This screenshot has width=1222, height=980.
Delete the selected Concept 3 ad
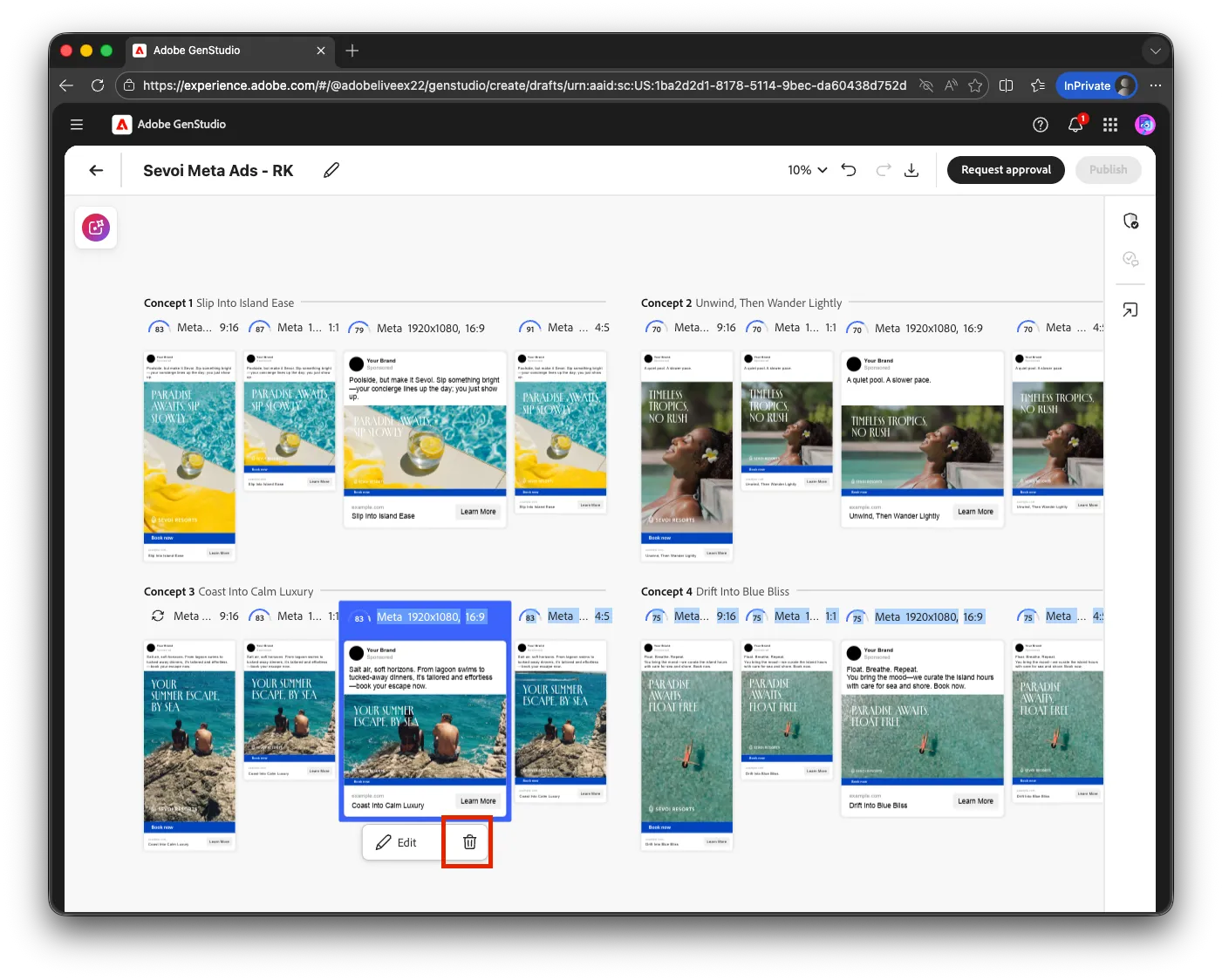pos(469,842)
